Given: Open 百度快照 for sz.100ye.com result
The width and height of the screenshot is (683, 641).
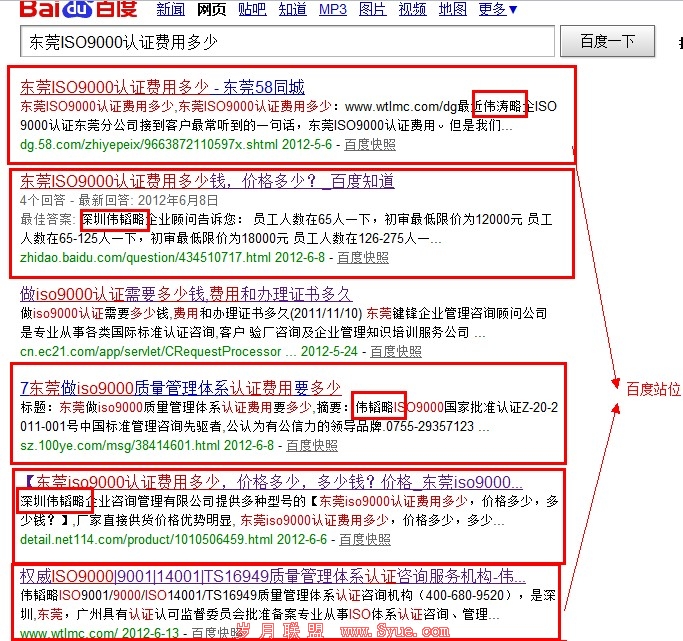Looking at the screenshot, I should point(312,445).
